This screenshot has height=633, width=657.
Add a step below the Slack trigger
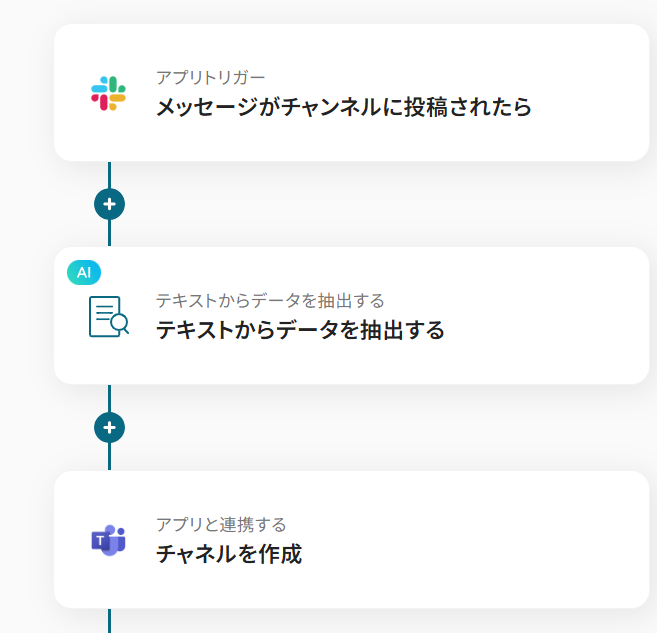pos(109,204)
